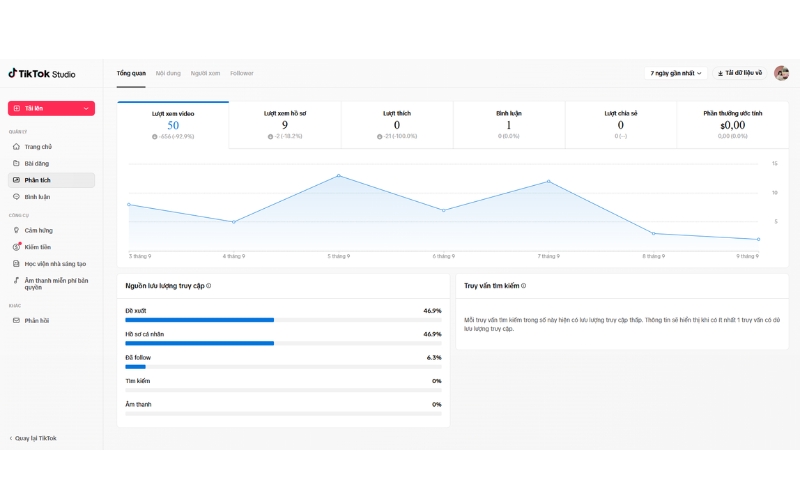Select the Lượt chia sẻ metric card

[x=621, y=125]
